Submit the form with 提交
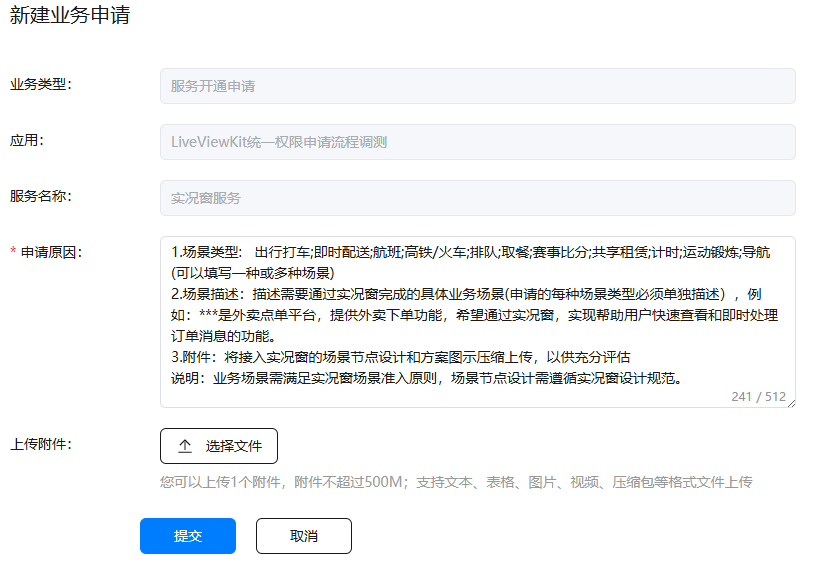Image resolution: width=827 pixels, height=569 pixels. point(188,536)
